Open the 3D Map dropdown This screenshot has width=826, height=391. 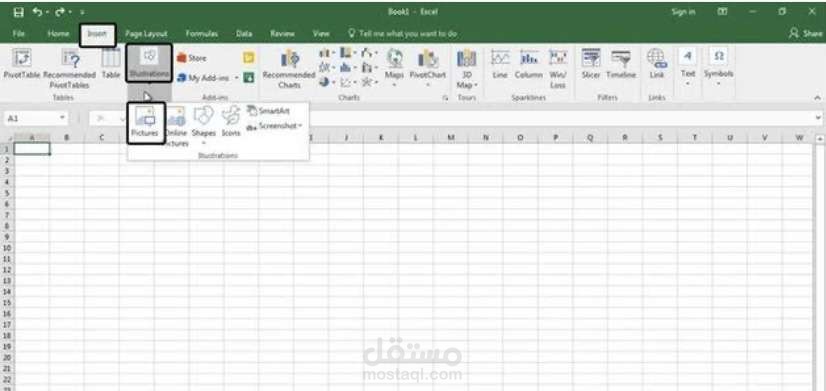click(467, 69)
